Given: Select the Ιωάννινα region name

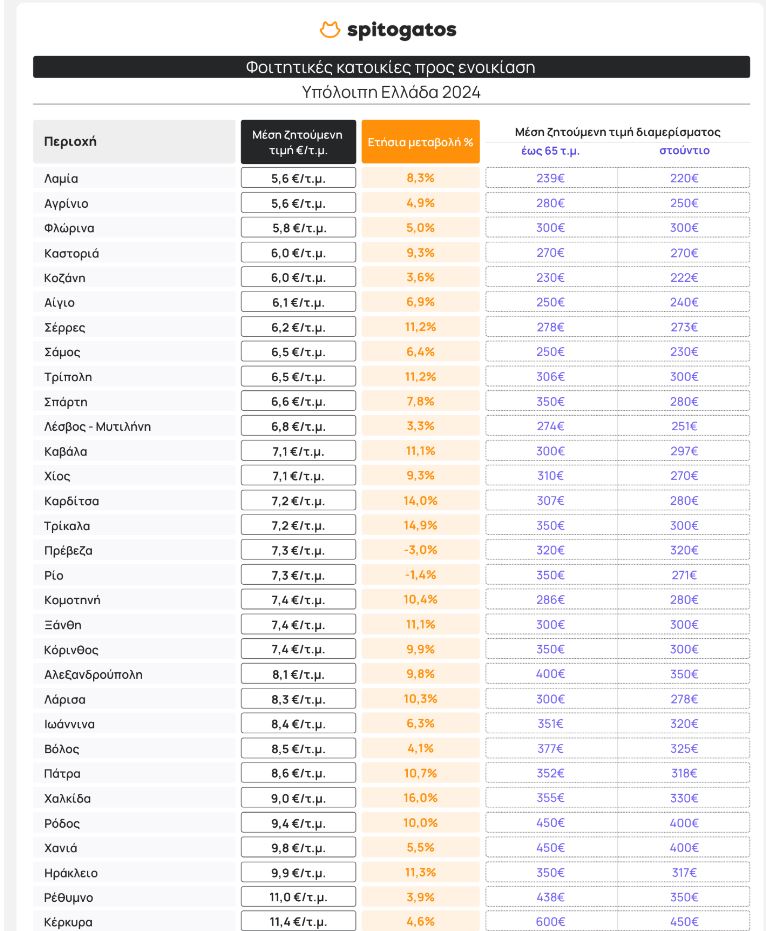Looking at the screenshot, I should [x=70, y=724].
